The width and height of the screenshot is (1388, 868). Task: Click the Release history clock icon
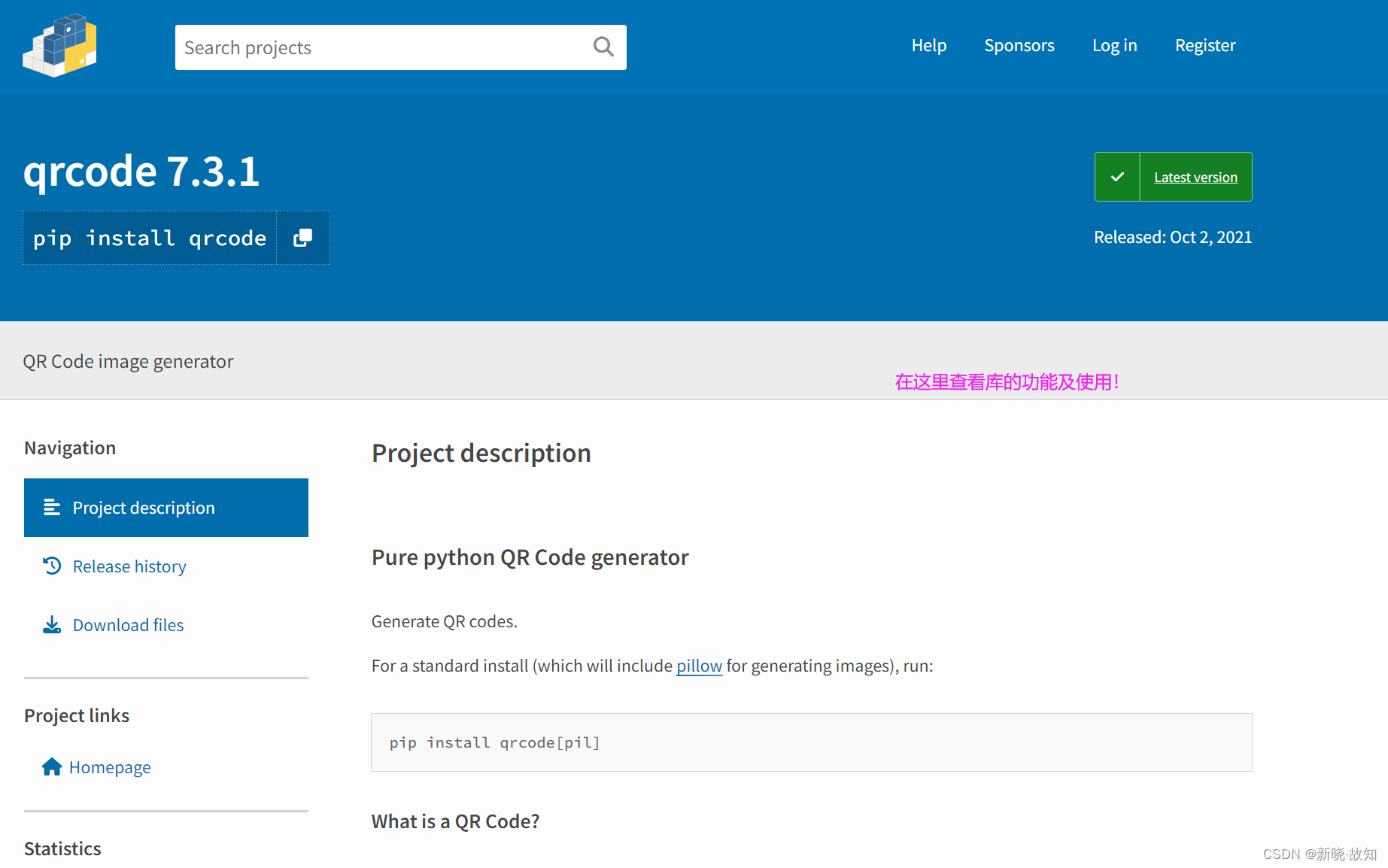[x=52, y=566]
